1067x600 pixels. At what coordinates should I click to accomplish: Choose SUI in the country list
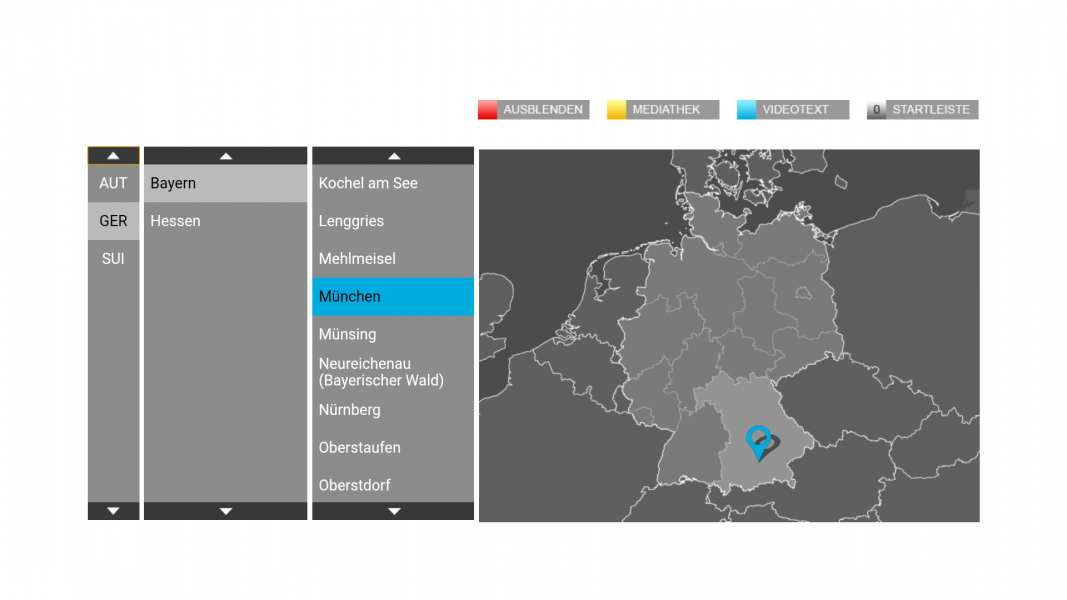pyautogui.click(x=113, y=258)
